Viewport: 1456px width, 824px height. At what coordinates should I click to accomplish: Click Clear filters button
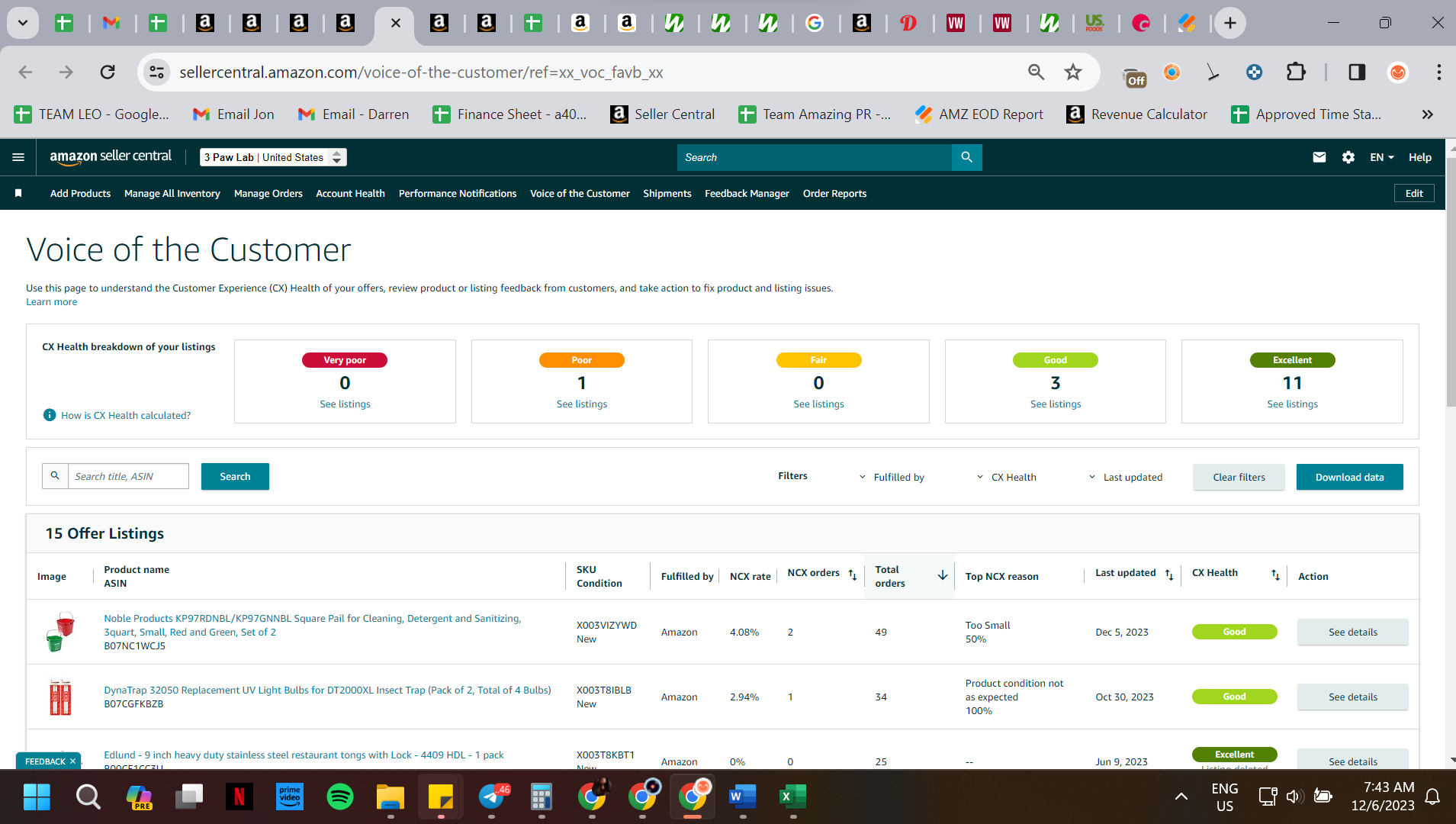[1239, 477]
